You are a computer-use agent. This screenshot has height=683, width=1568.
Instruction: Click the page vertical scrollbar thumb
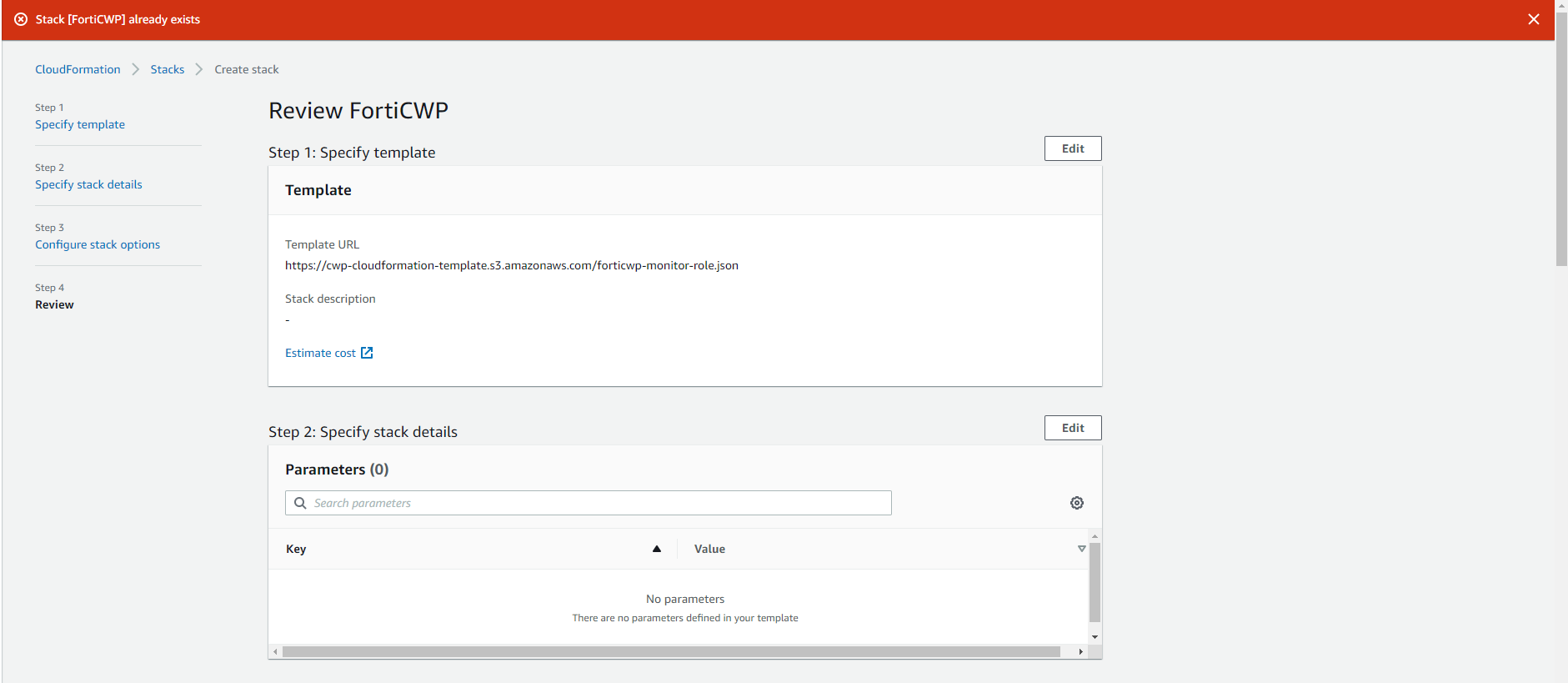[x=1561, y=138]
